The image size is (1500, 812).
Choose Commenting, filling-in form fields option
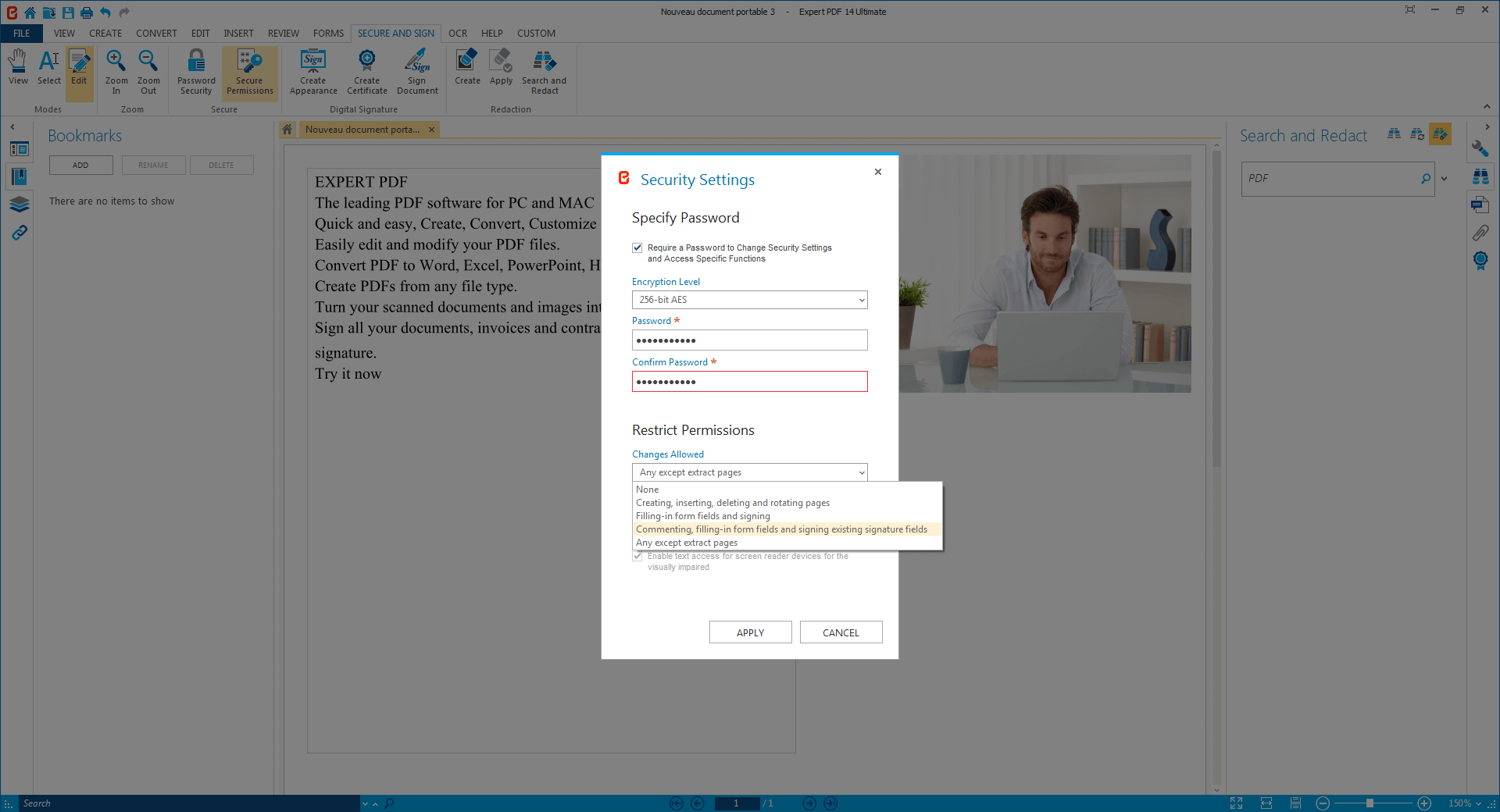pyautogui.click(x=787, y=529)
